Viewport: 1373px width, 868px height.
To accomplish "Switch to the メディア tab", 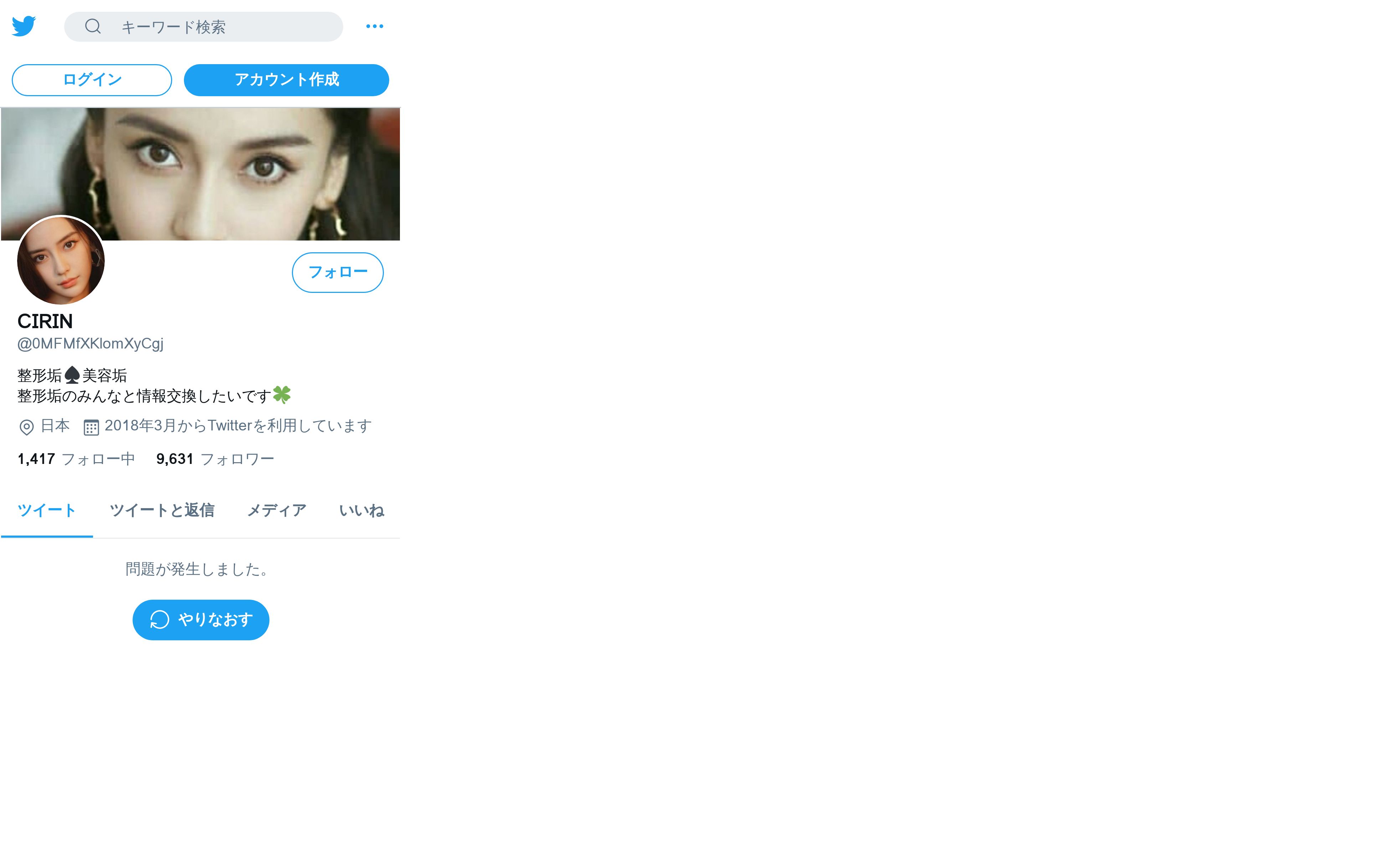I will point(277,510).
